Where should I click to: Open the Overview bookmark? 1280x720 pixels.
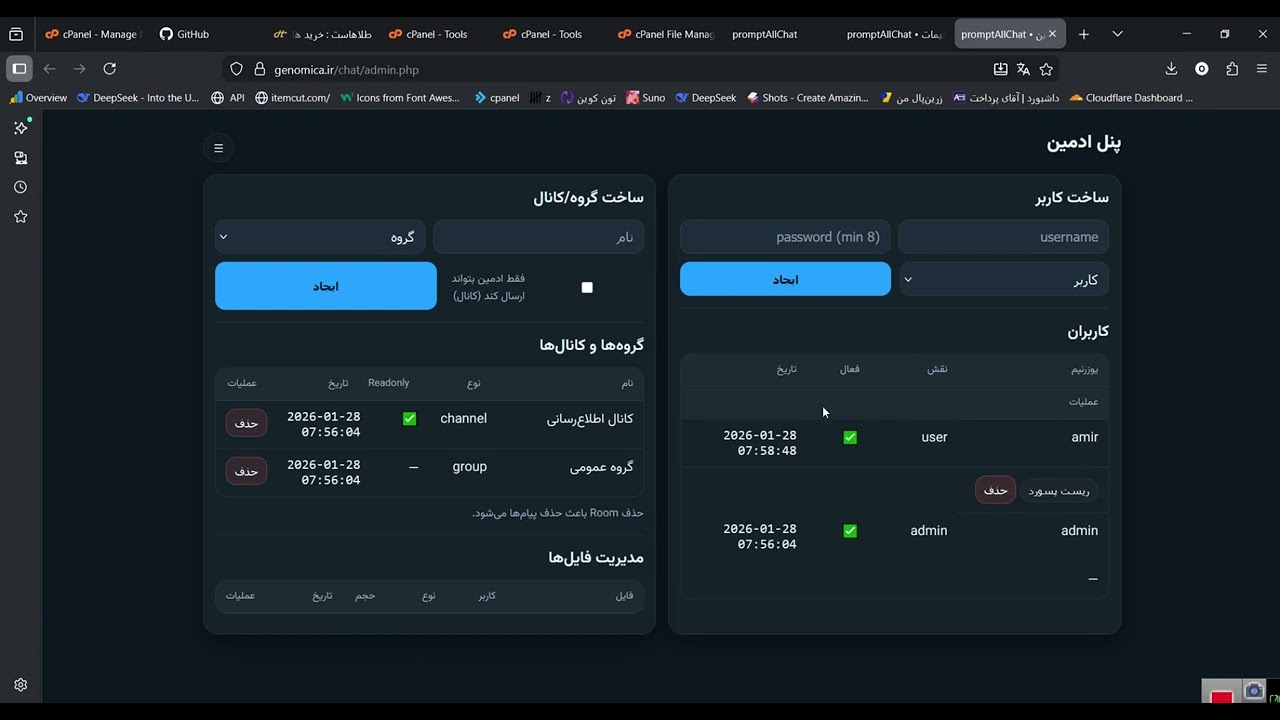[x=38, y=98]
